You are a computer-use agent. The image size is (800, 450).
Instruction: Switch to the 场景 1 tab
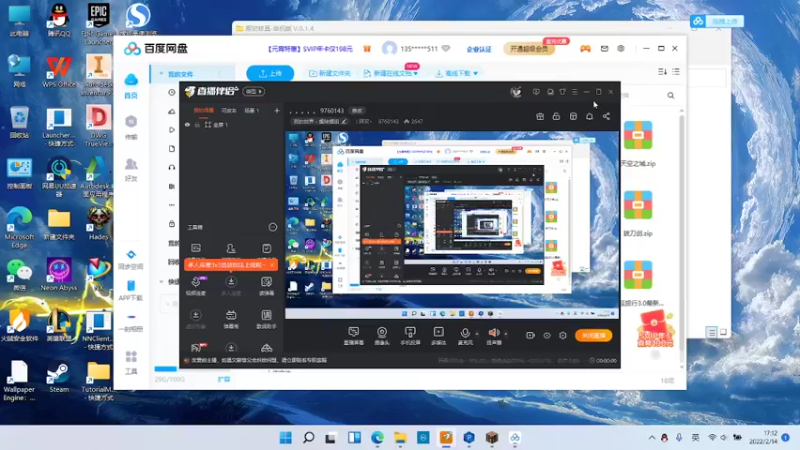pyautogui.click(x=252, y=111)
